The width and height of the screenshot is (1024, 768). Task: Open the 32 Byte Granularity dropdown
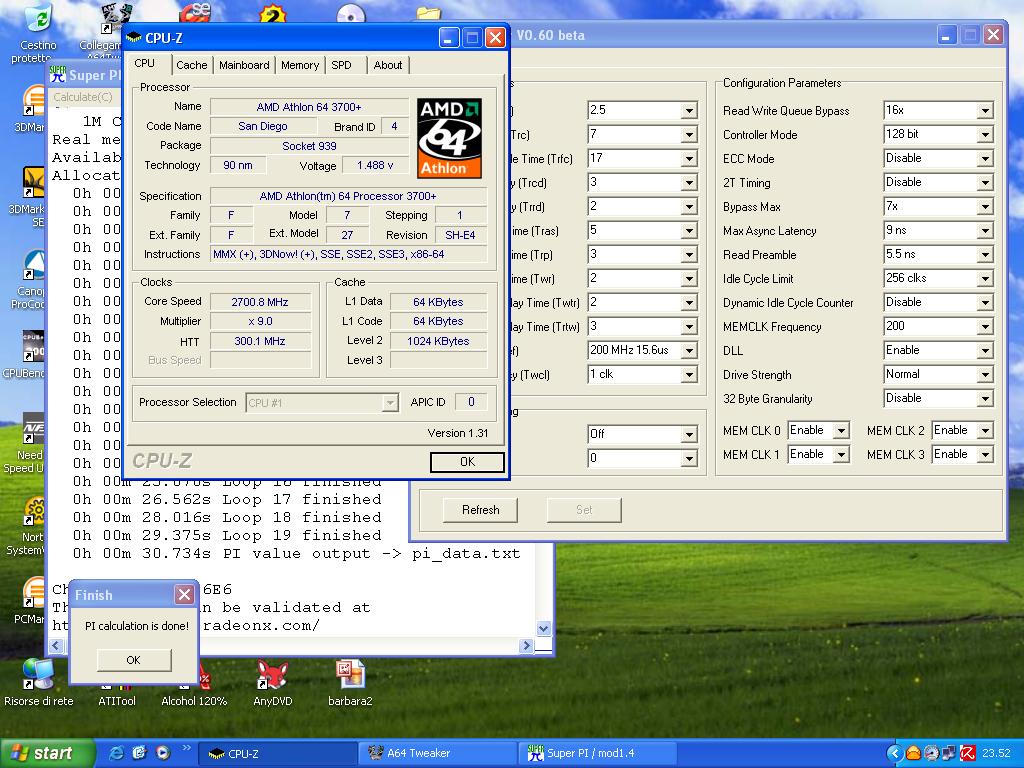tap(985, 399)
